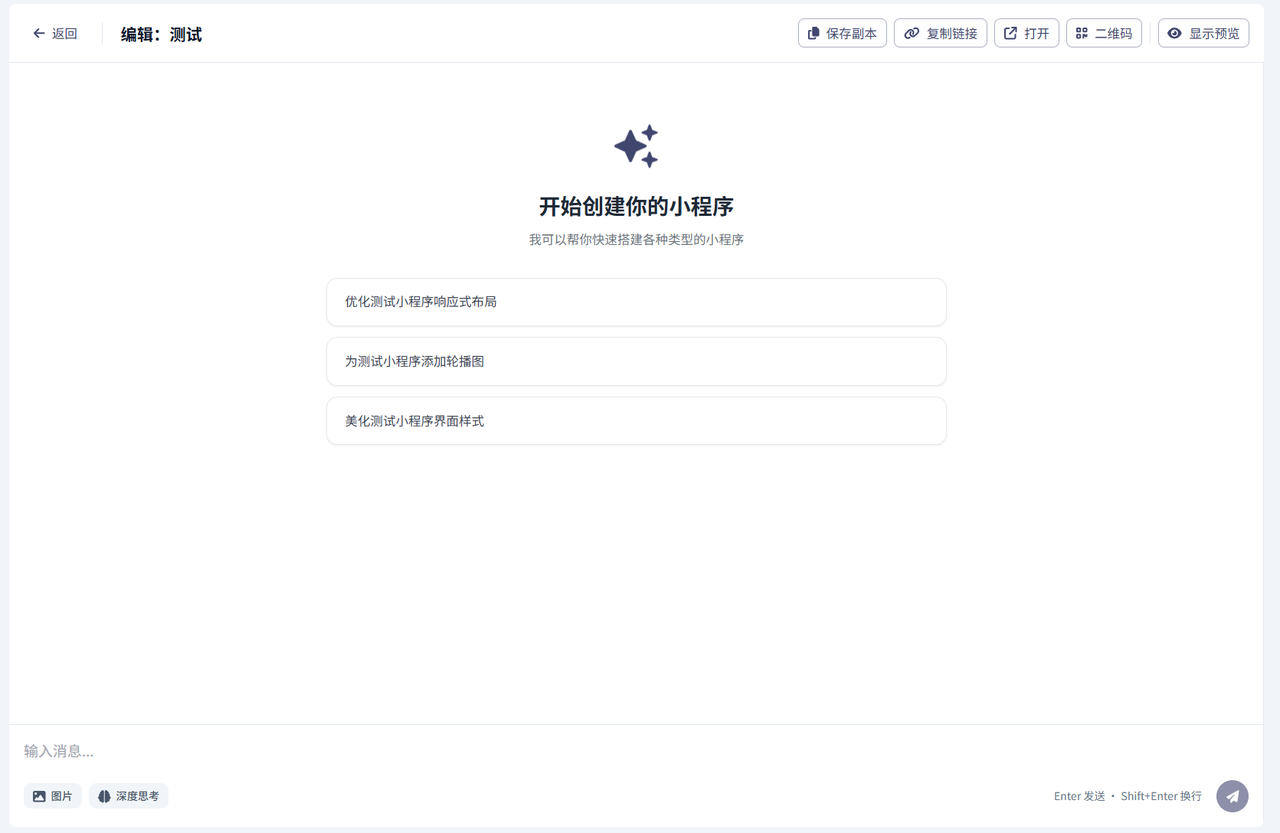The height and width of the screenshot is (833, 1280).
Task: Click the image icon in the 图片 button
Action: 40,795
